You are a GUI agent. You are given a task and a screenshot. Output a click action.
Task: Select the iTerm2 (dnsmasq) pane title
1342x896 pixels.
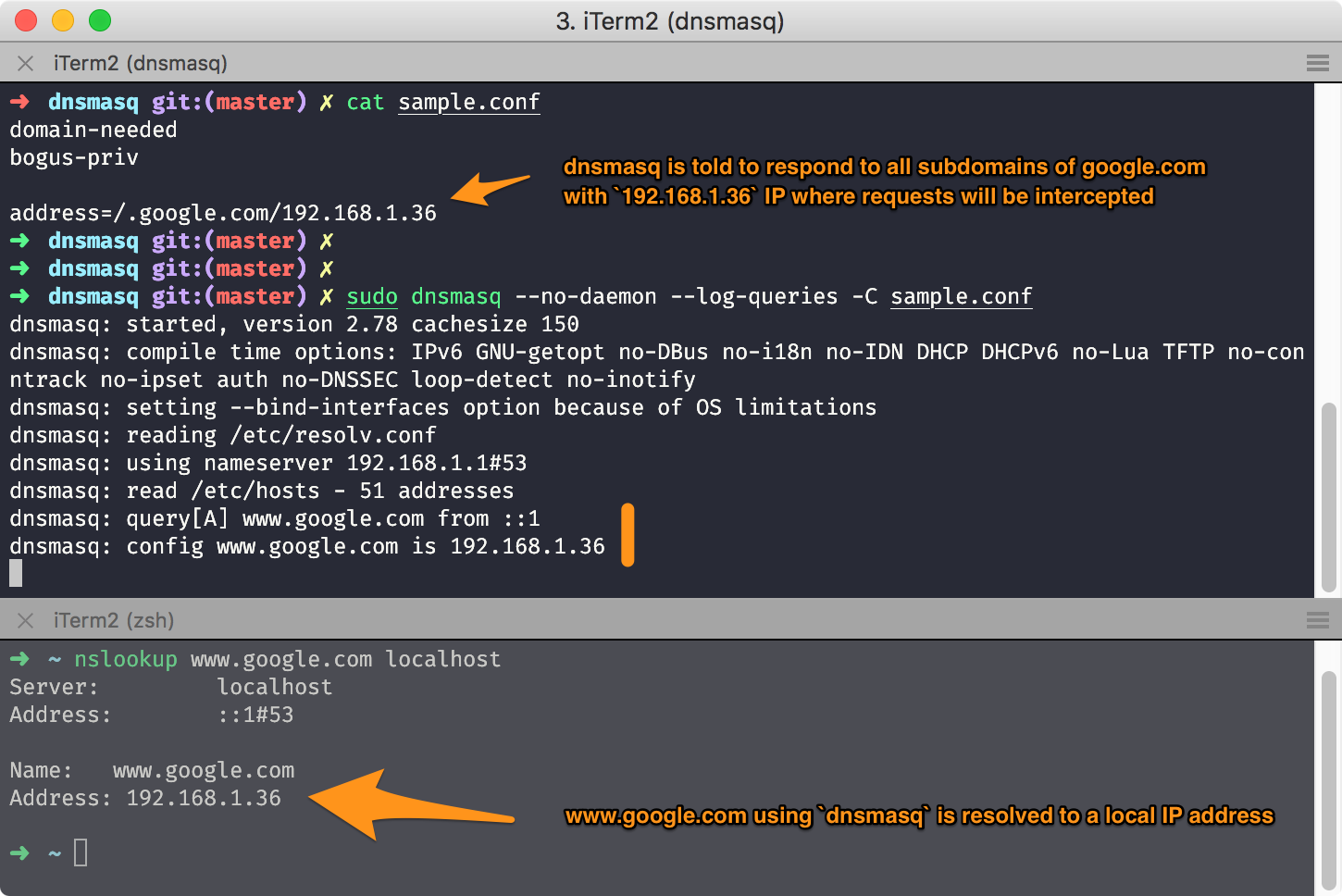click(141, 63)
